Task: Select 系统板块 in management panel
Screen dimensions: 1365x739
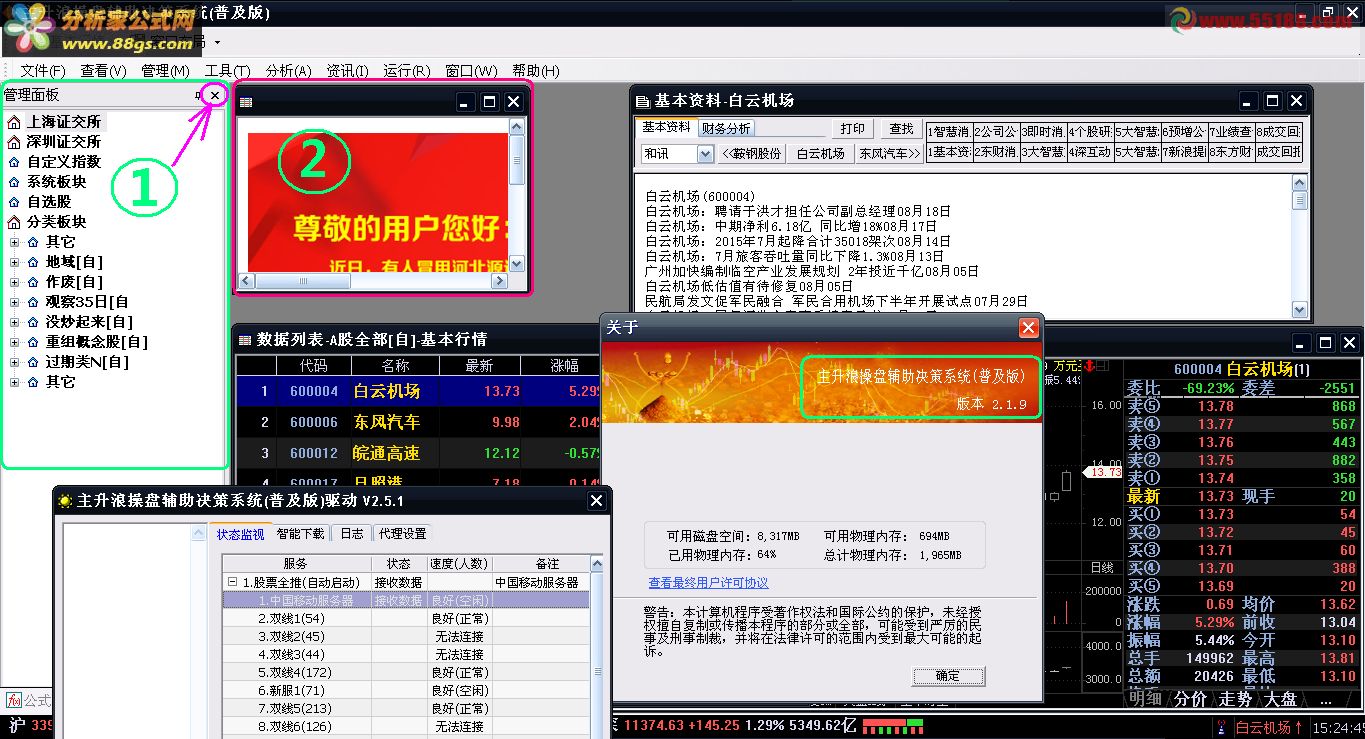Action: [57, 182]
